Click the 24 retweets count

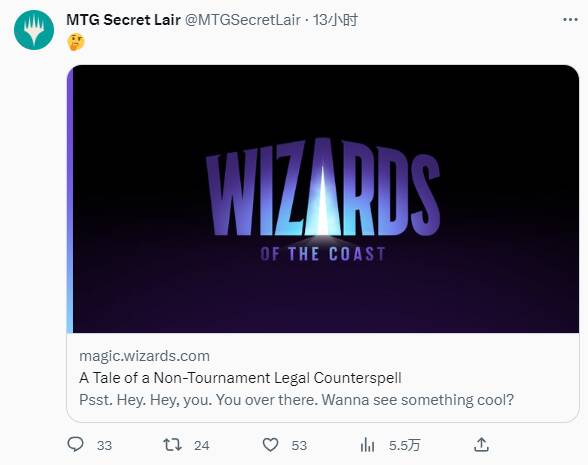[201, 446]
